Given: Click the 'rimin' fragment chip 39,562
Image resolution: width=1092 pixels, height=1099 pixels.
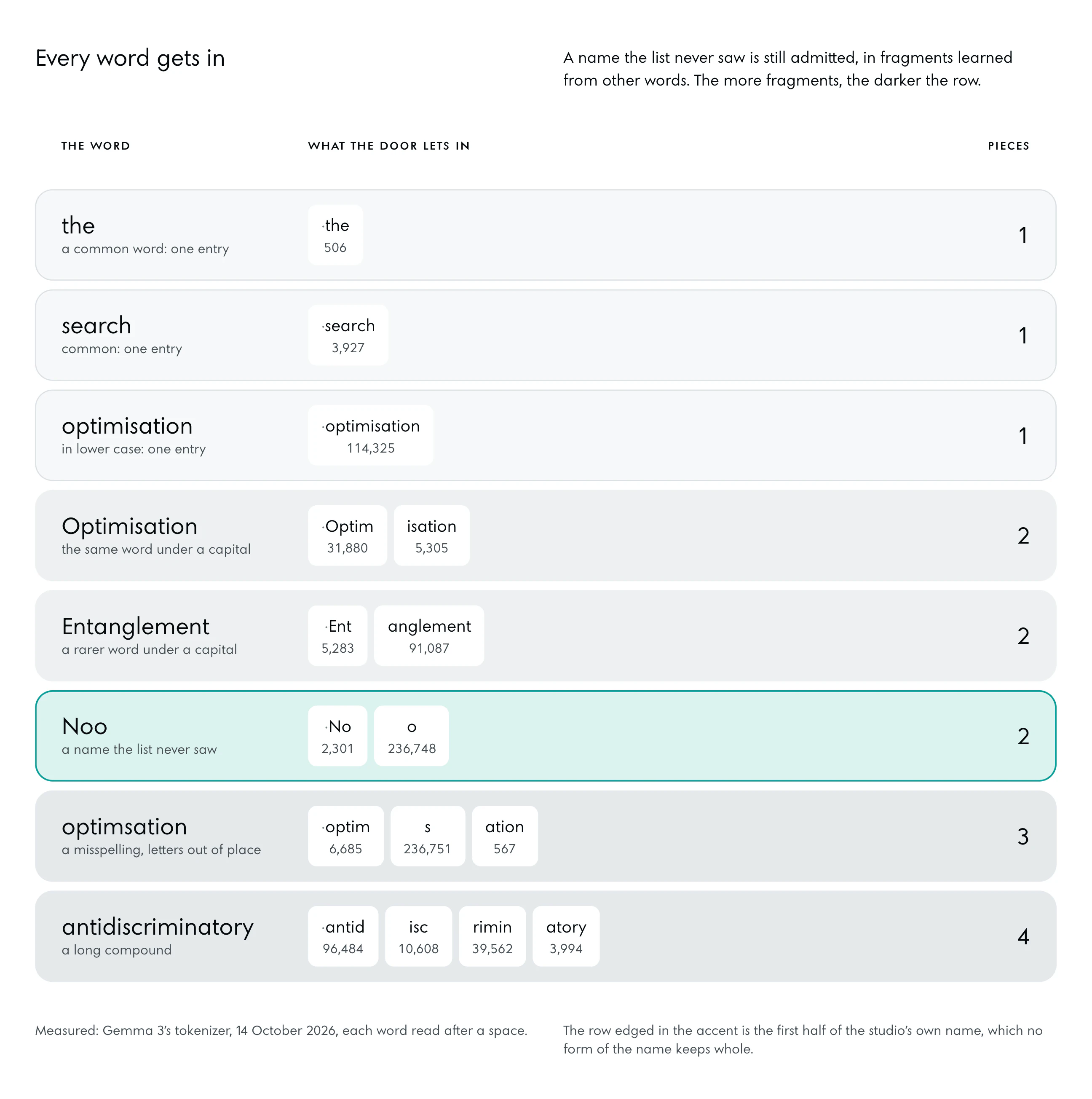Looking at the screenshot, I should 492,936.
